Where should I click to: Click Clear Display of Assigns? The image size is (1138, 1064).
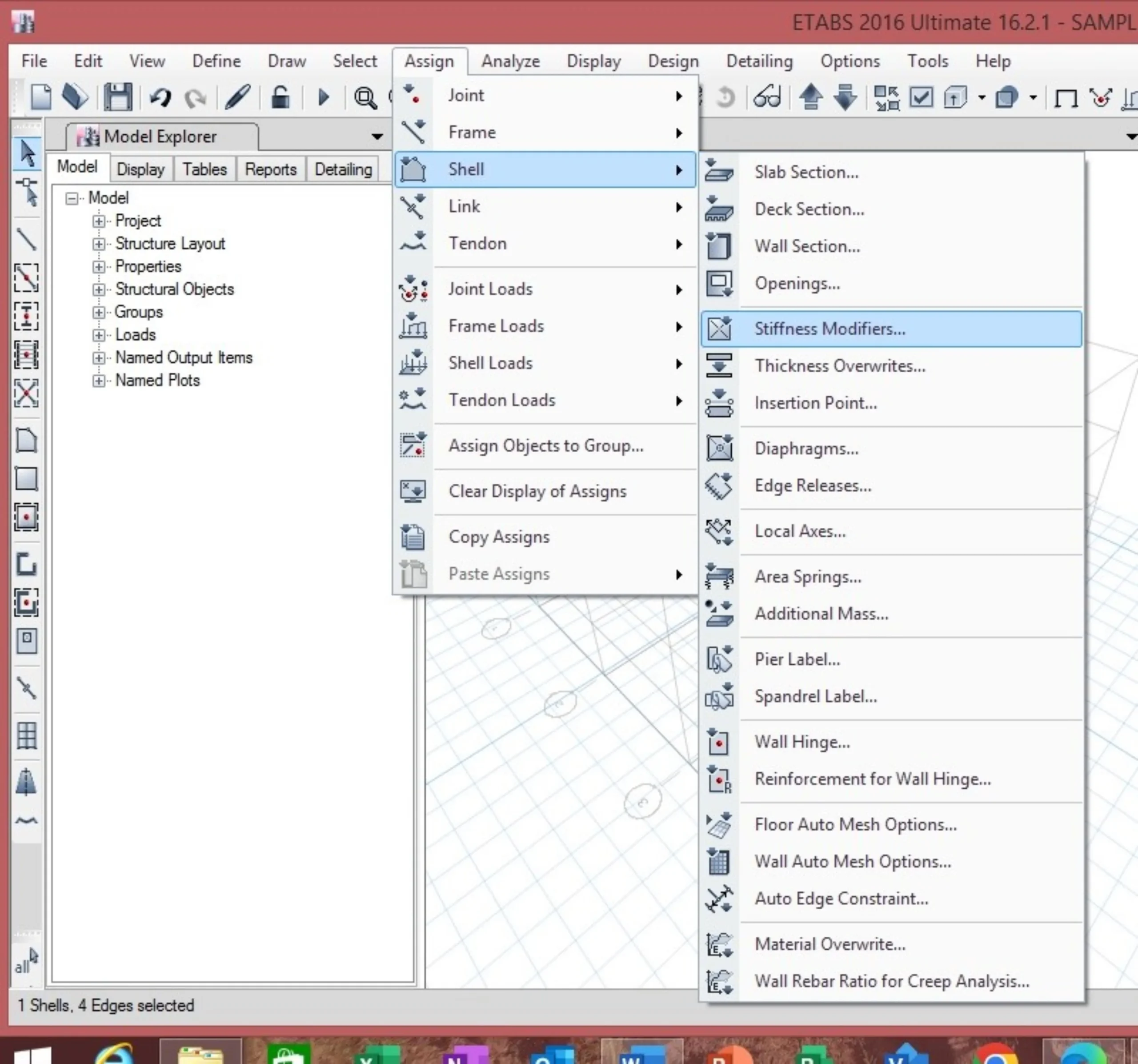point(537,491)
